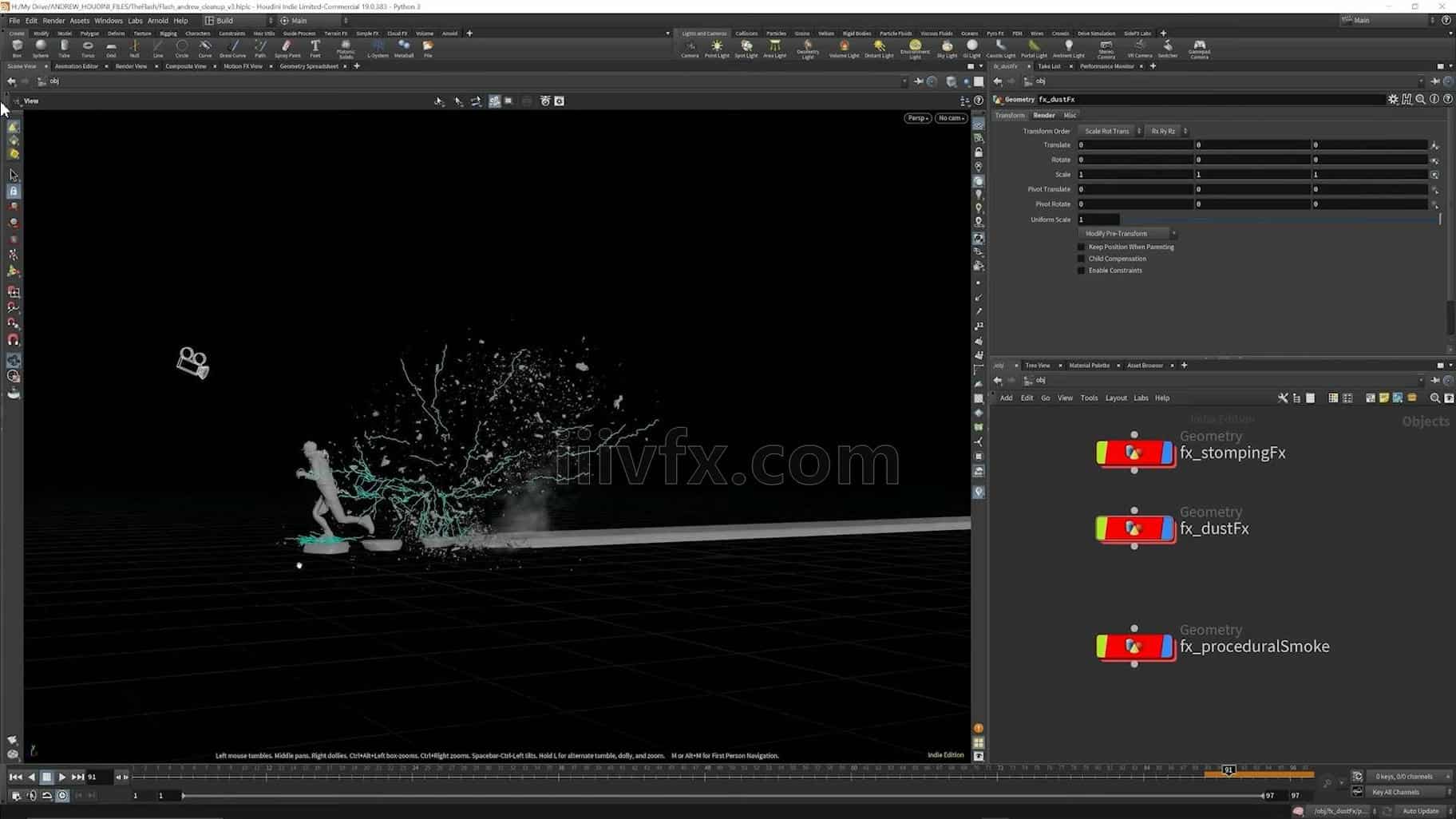Switch to the Material Palette tab
This screenshot has height=819, width=1456.
tap(1090, 366)
